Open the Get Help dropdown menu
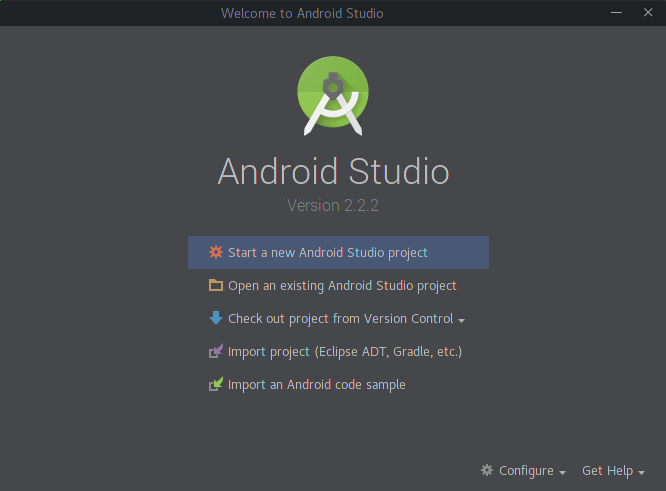The image size is (666, 491). pyautogui.click(x=613, y=471)
